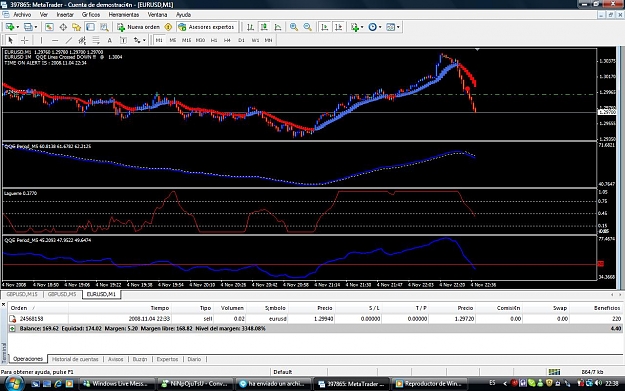Open the Navigator panel star-folder icon
The height and width of the screenshot is (391, 625).
click(x=77, y=27)
